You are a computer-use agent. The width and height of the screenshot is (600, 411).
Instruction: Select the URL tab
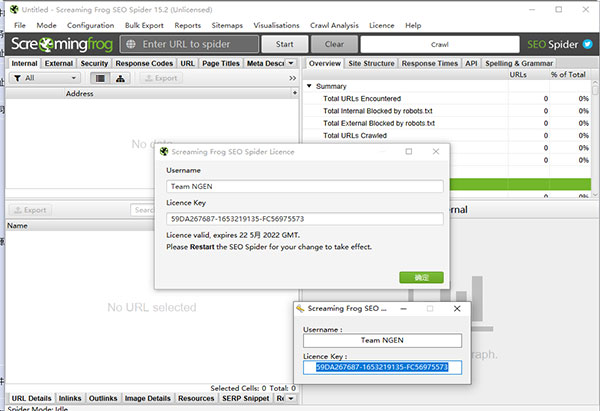click(188, 63)
